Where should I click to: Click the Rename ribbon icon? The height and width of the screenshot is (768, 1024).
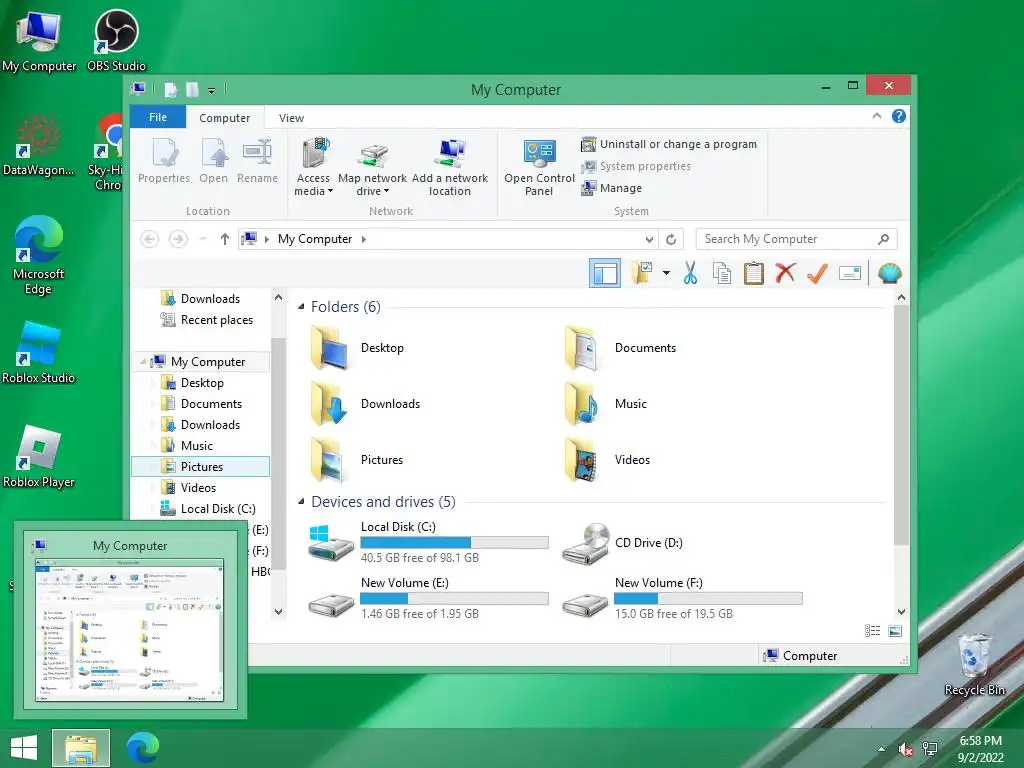click(257, 161)
